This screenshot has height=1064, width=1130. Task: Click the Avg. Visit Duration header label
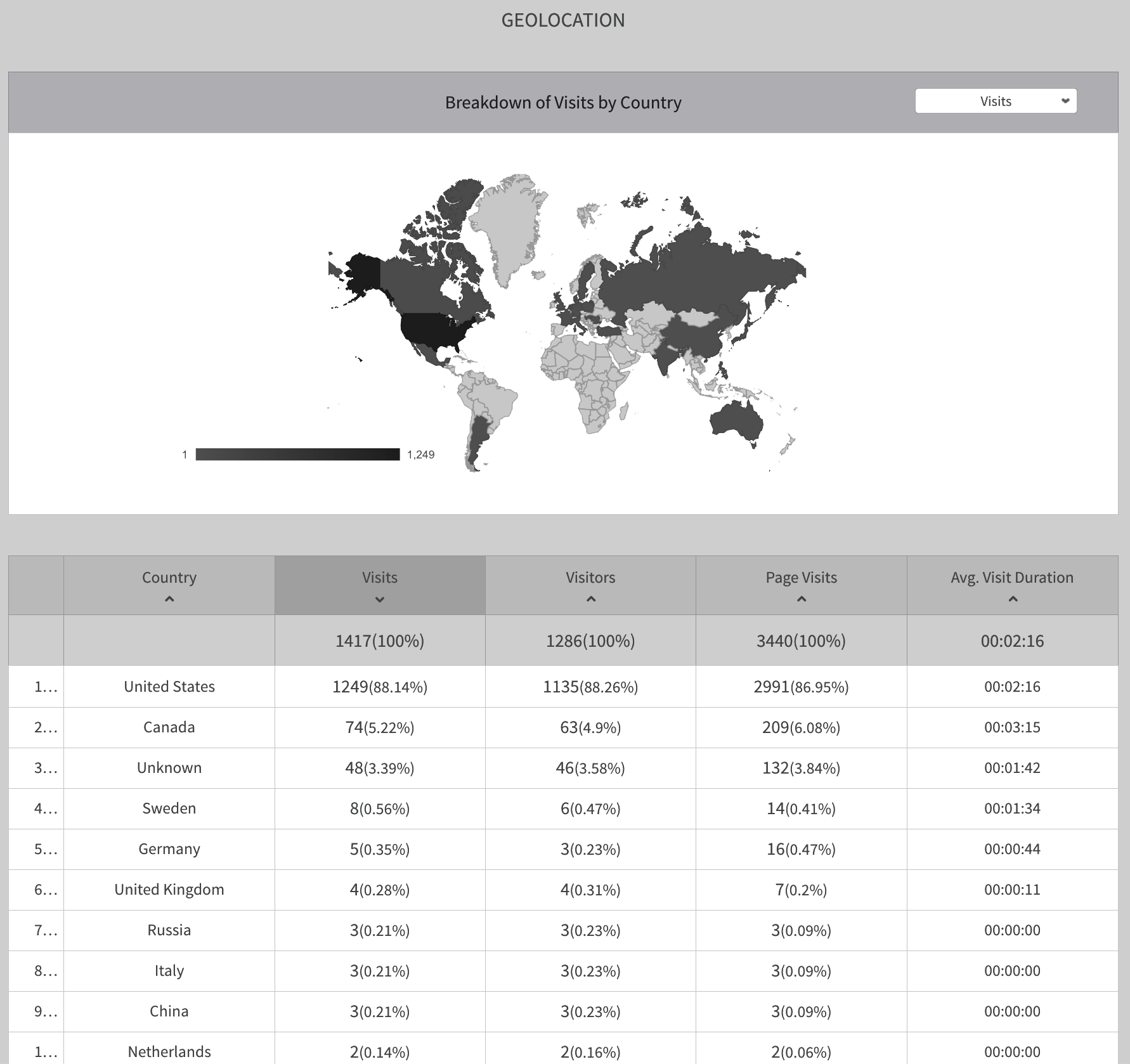click(x=1012, y=578)
